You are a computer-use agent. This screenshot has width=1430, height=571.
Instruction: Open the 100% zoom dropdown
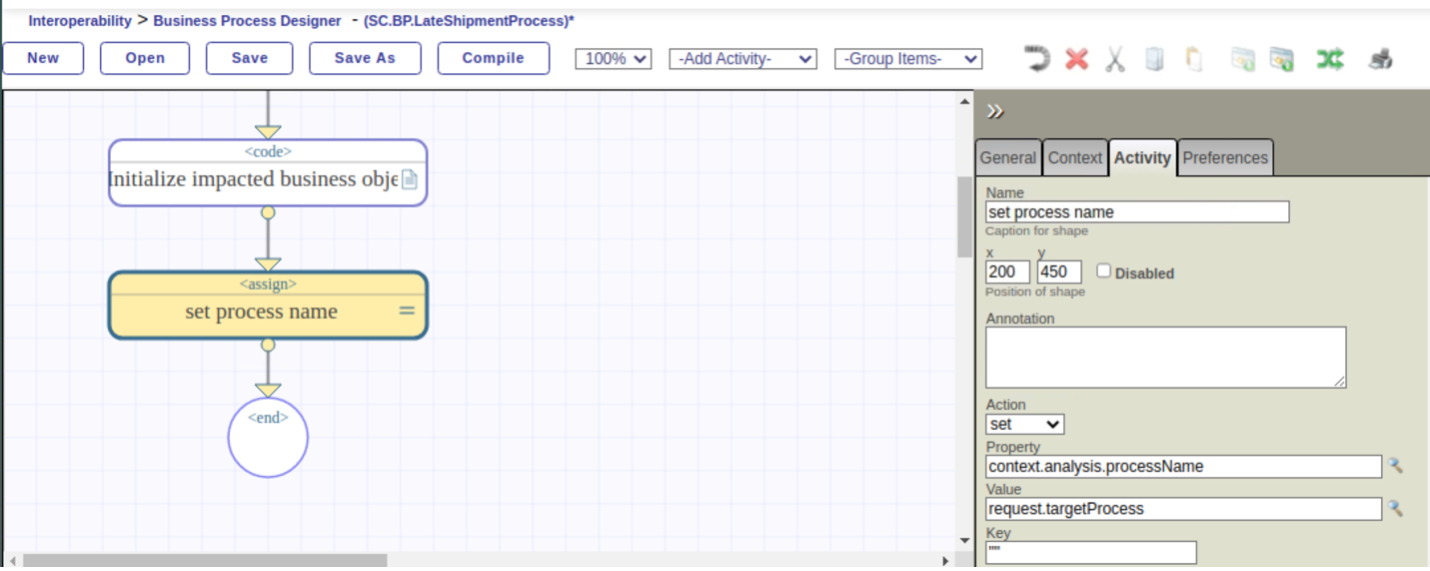tap(613, 59)
